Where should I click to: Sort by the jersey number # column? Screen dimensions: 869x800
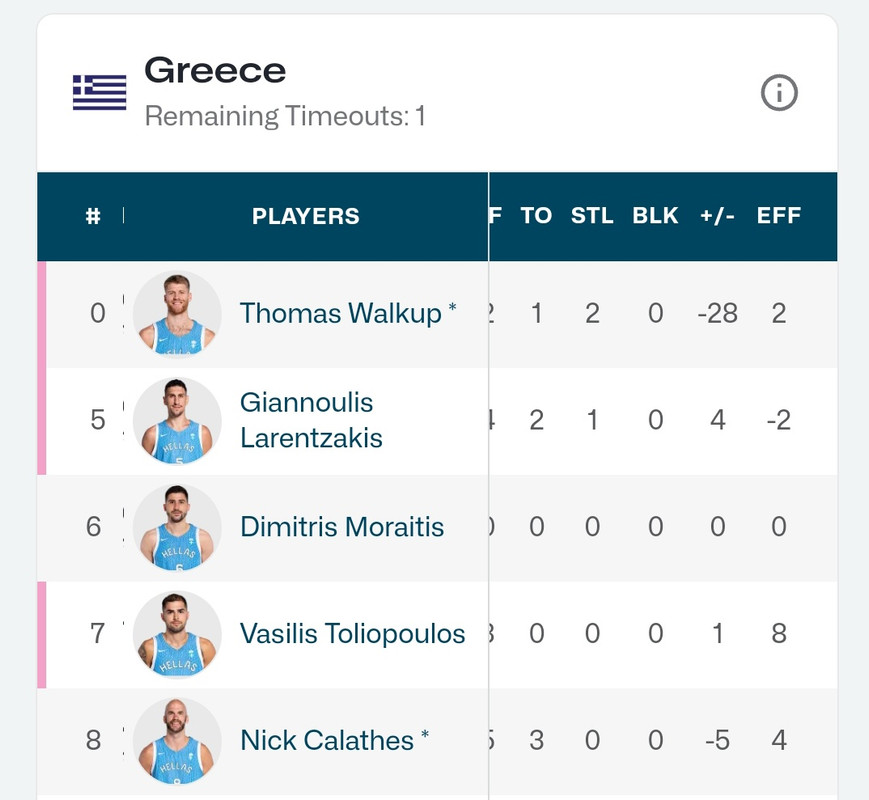coord(93,216)
